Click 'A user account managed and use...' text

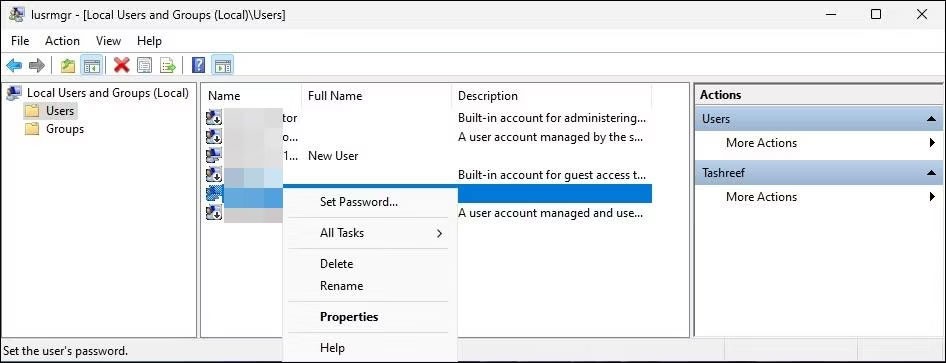click(550, 213)
